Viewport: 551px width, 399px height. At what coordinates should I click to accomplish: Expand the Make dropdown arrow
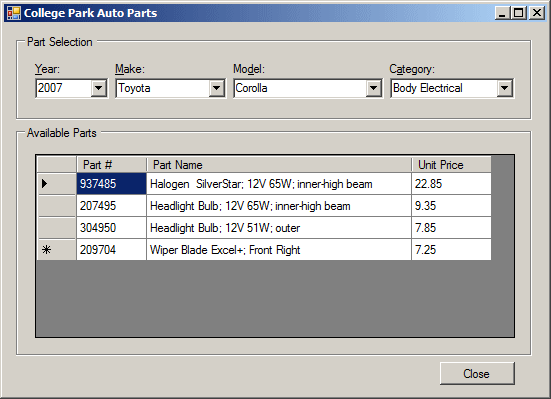pyautogui.click(x=216, y=88)
